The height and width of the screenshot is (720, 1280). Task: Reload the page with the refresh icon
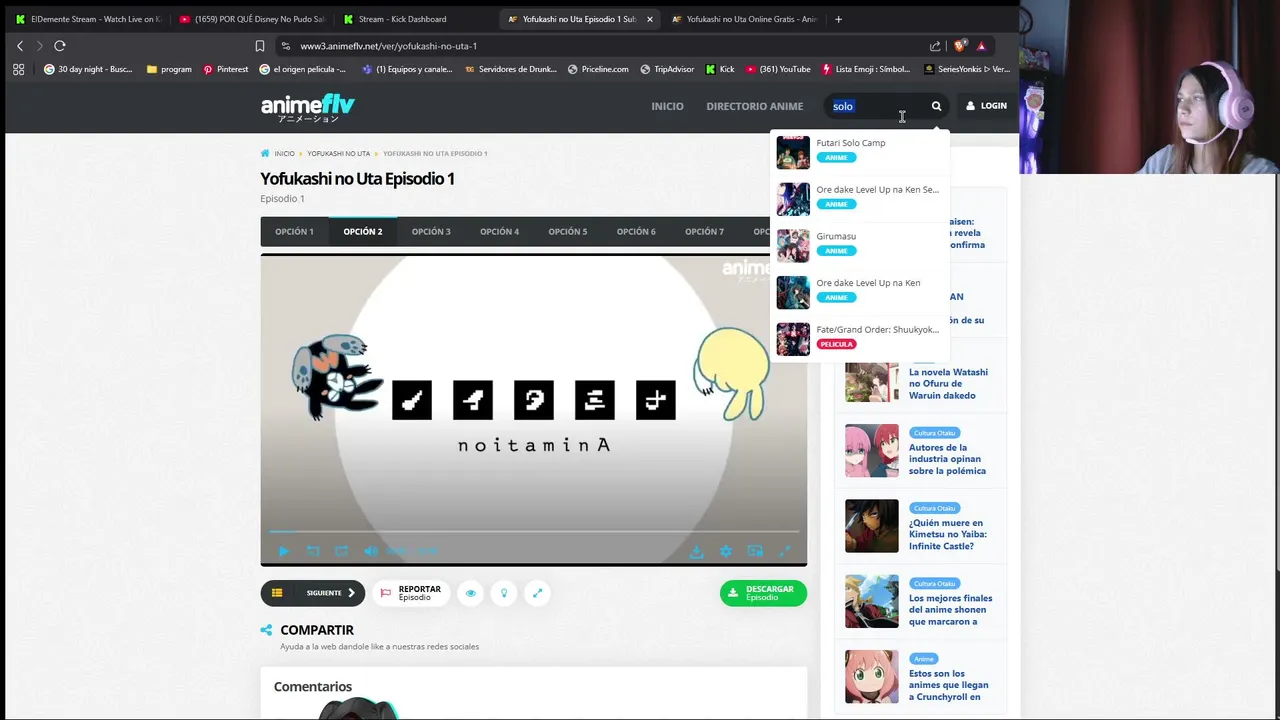pos(60,46)
